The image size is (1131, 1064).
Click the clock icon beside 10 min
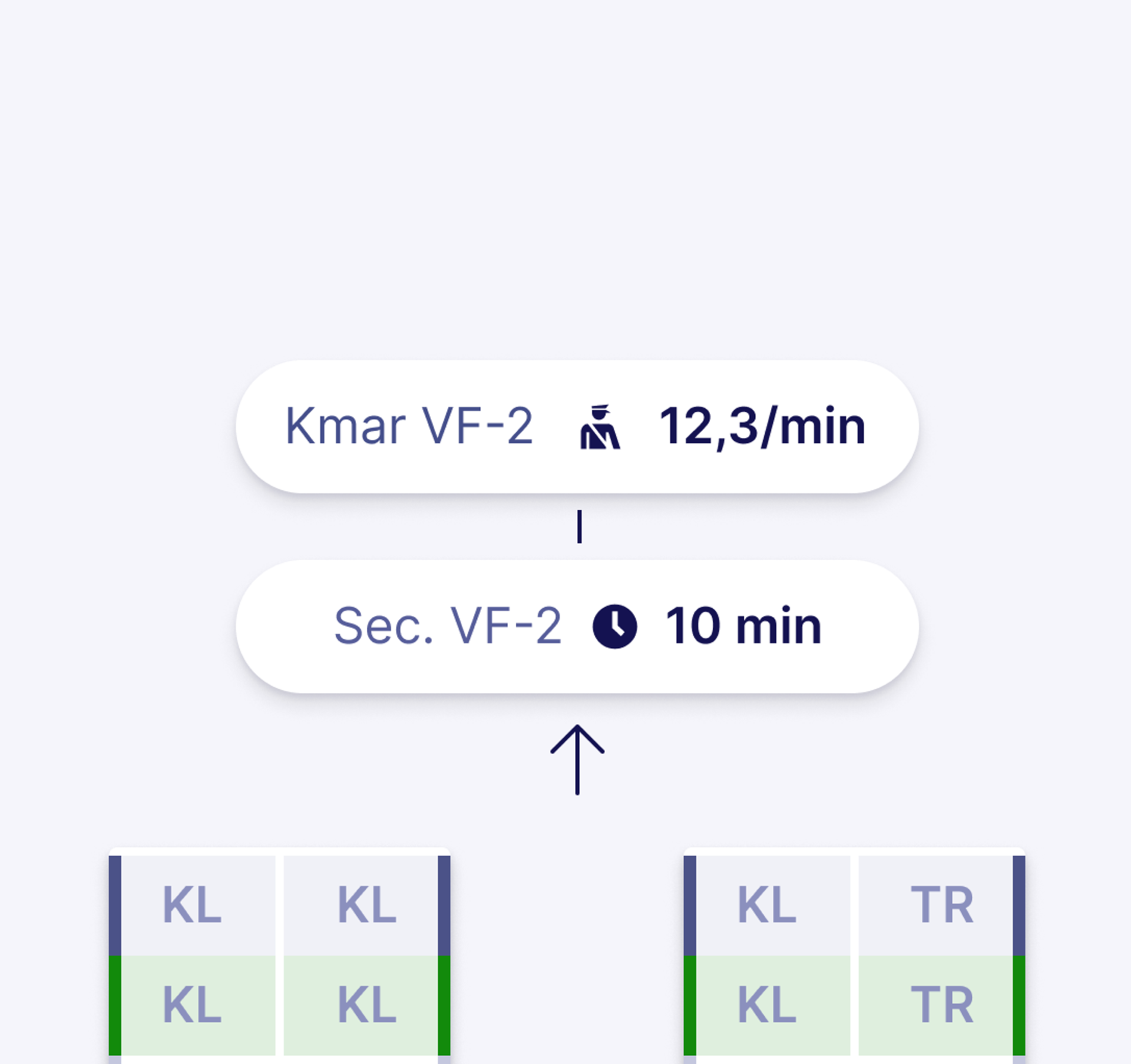(x=614, y=627)
